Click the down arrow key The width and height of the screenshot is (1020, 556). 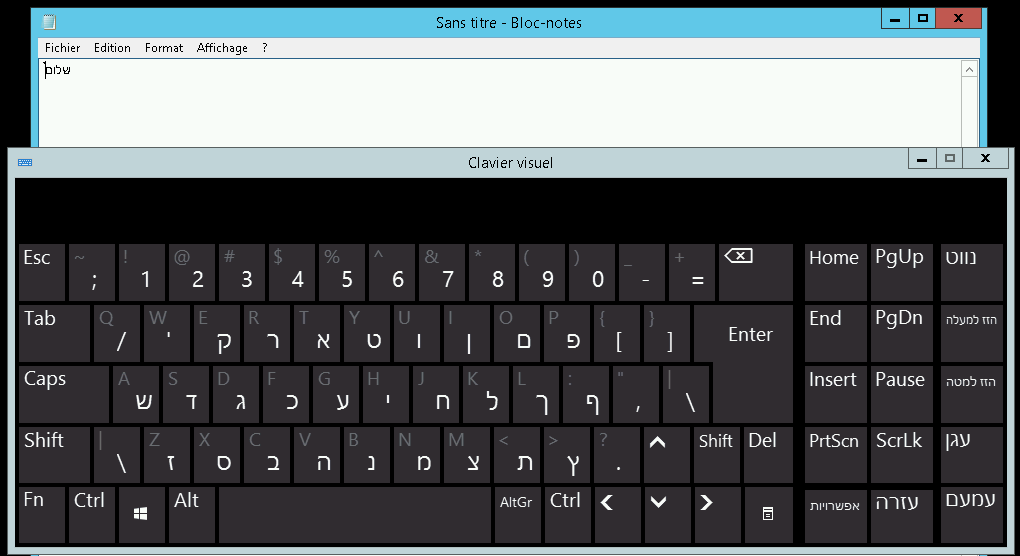click(667, 514)
